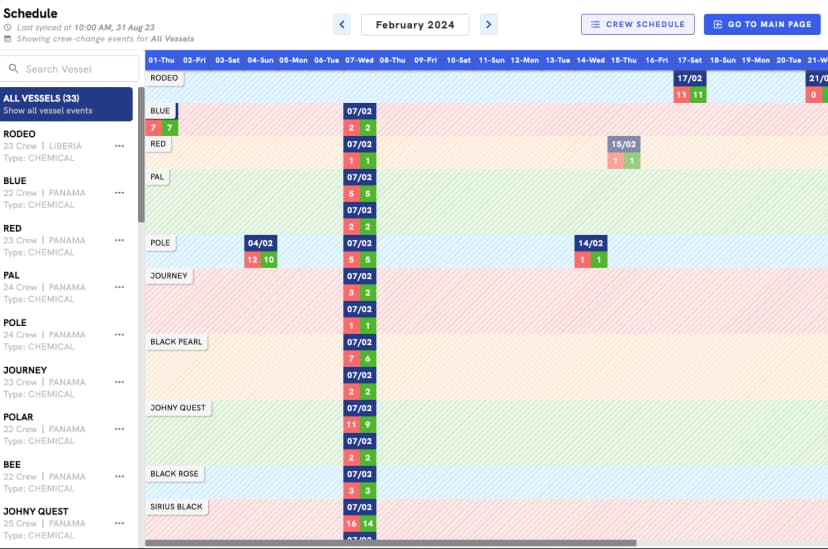Go to previous month with left arrow

pyautogui.click(x=342, y=24)
